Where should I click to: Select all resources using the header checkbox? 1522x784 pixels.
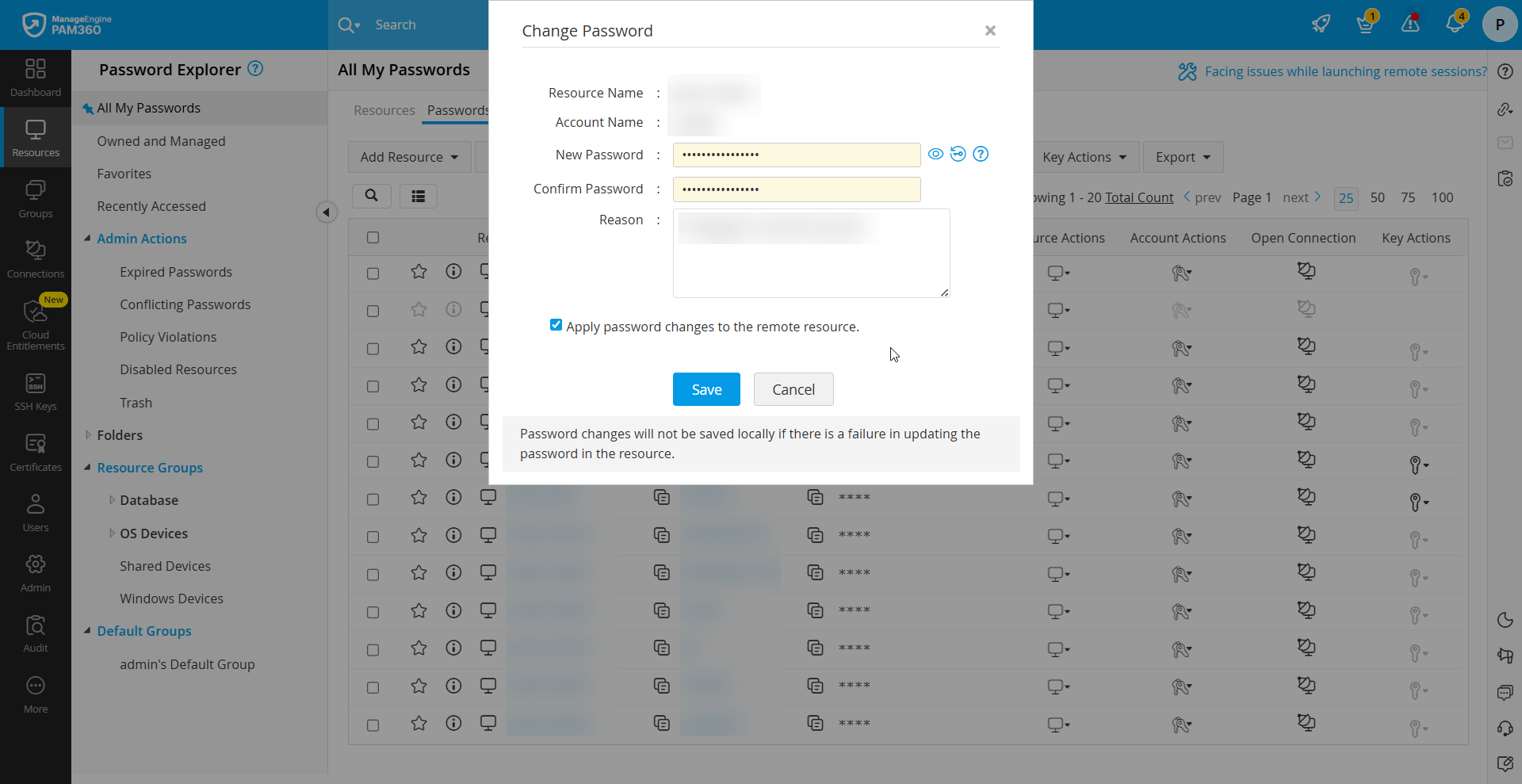point(373,237)
